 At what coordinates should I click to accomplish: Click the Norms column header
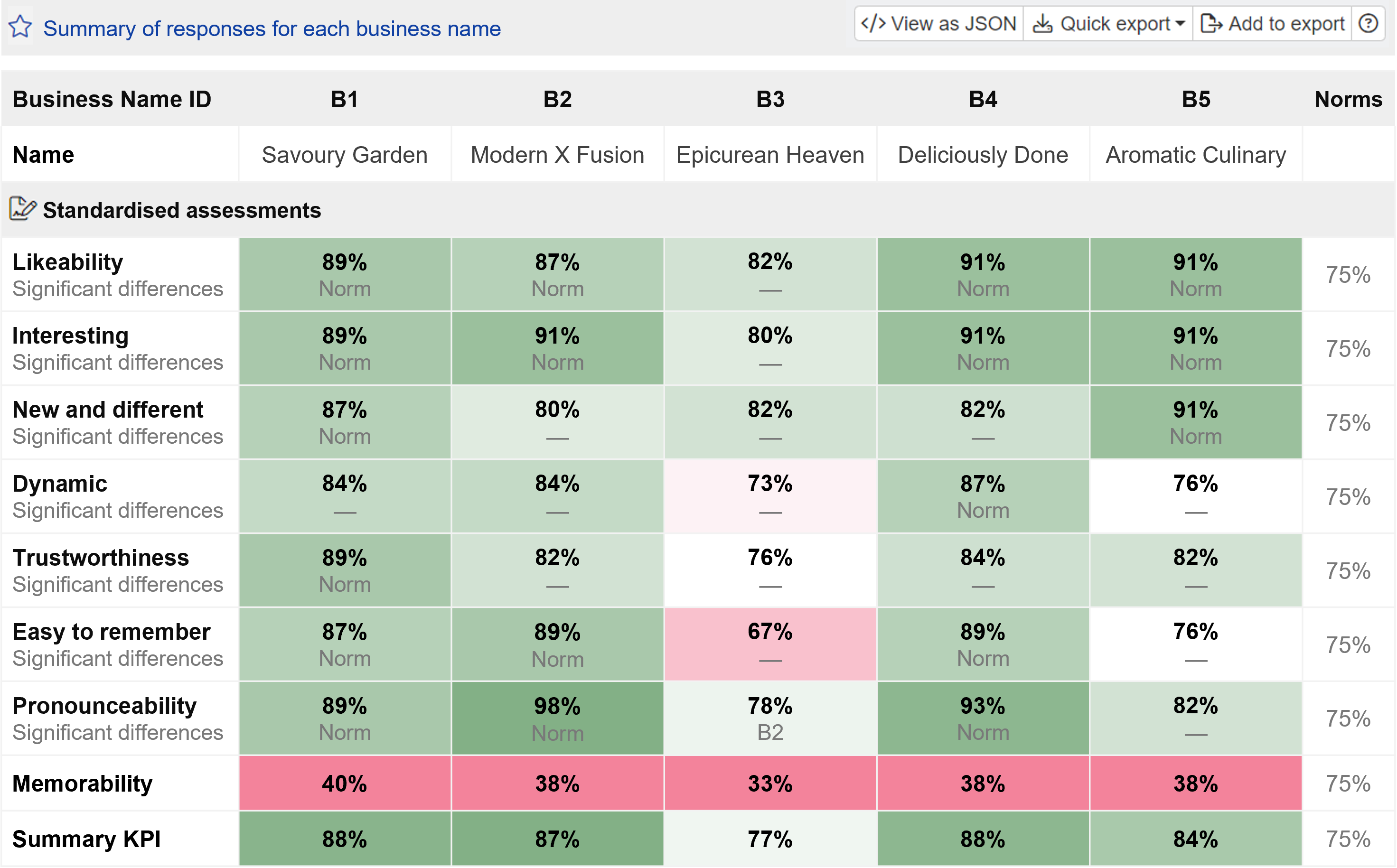1348,99
